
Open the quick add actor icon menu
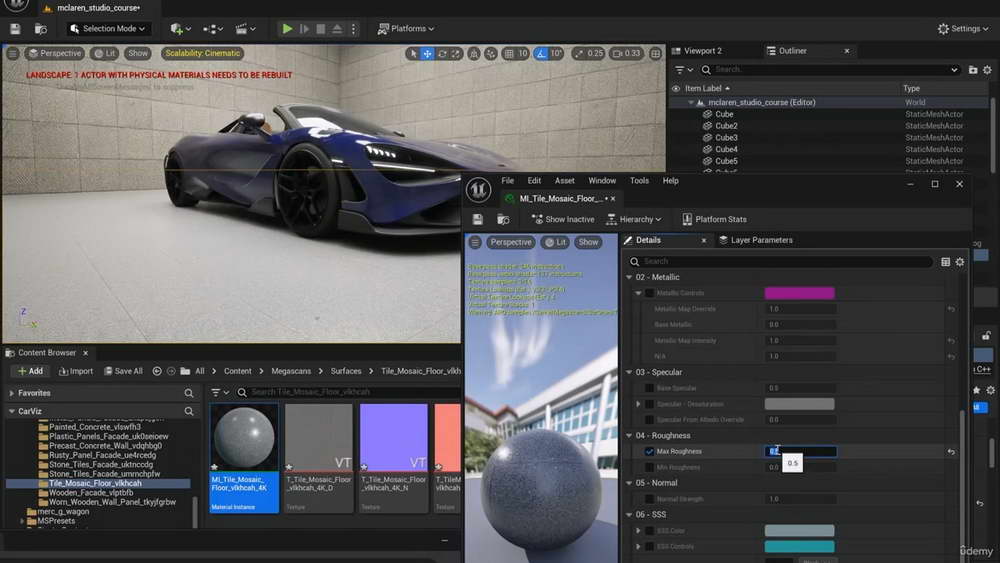180,29
